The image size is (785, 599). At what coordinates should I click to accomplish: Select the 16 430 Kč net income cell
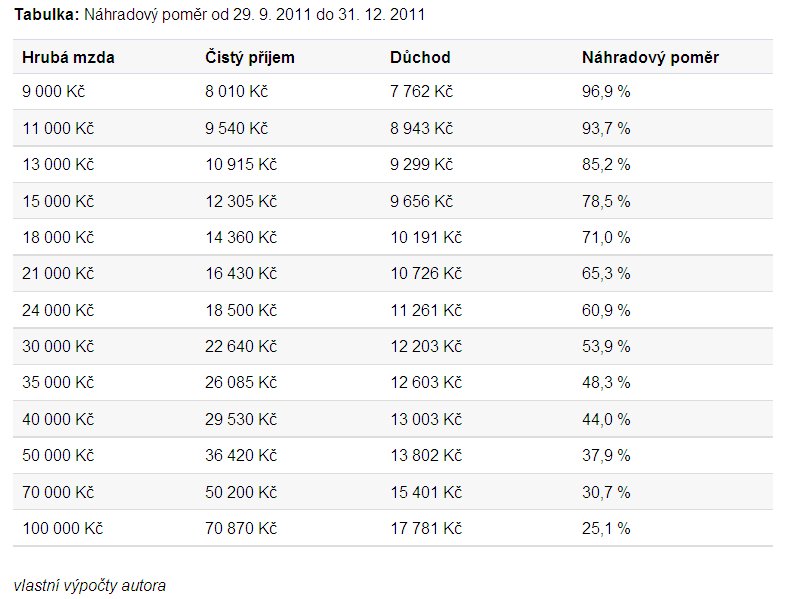[x=240, y=273]
